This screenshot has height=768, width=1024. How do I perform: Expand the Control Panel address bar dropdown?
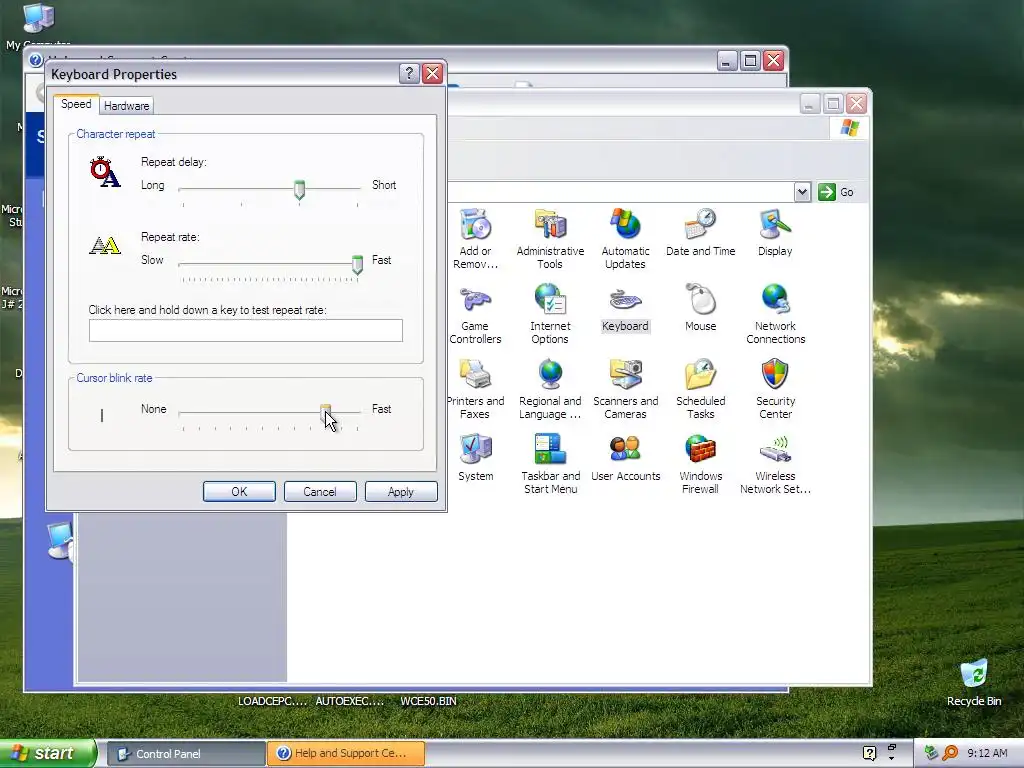pyautogui.click(x=803, y=192)
